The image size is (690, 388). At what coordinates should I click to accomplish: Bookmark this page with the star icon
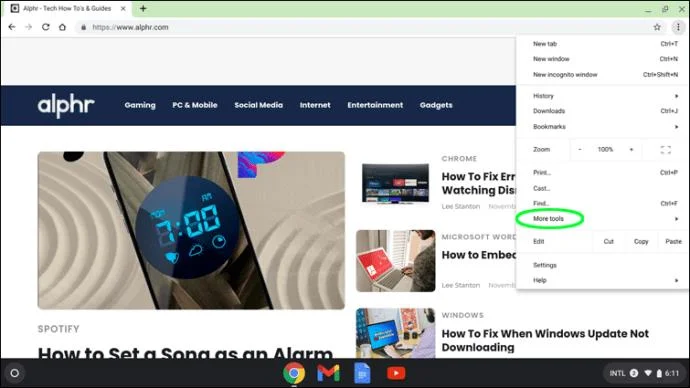(657, 27)
